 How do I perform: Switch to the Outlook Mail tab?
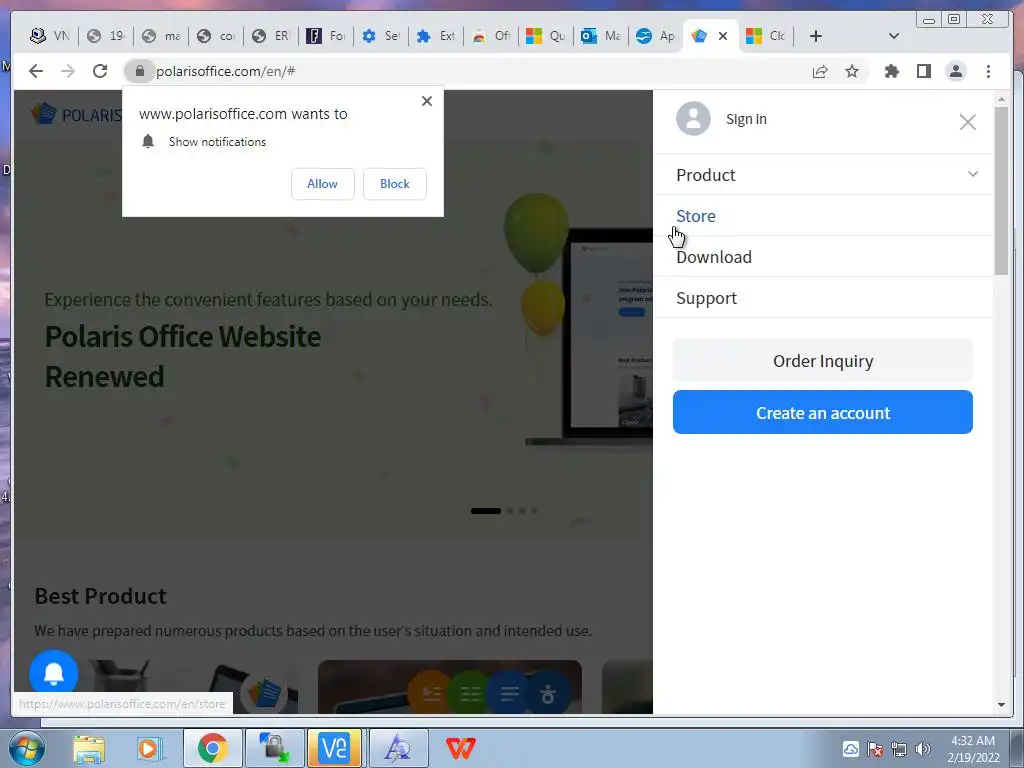(x=600, y=36)
